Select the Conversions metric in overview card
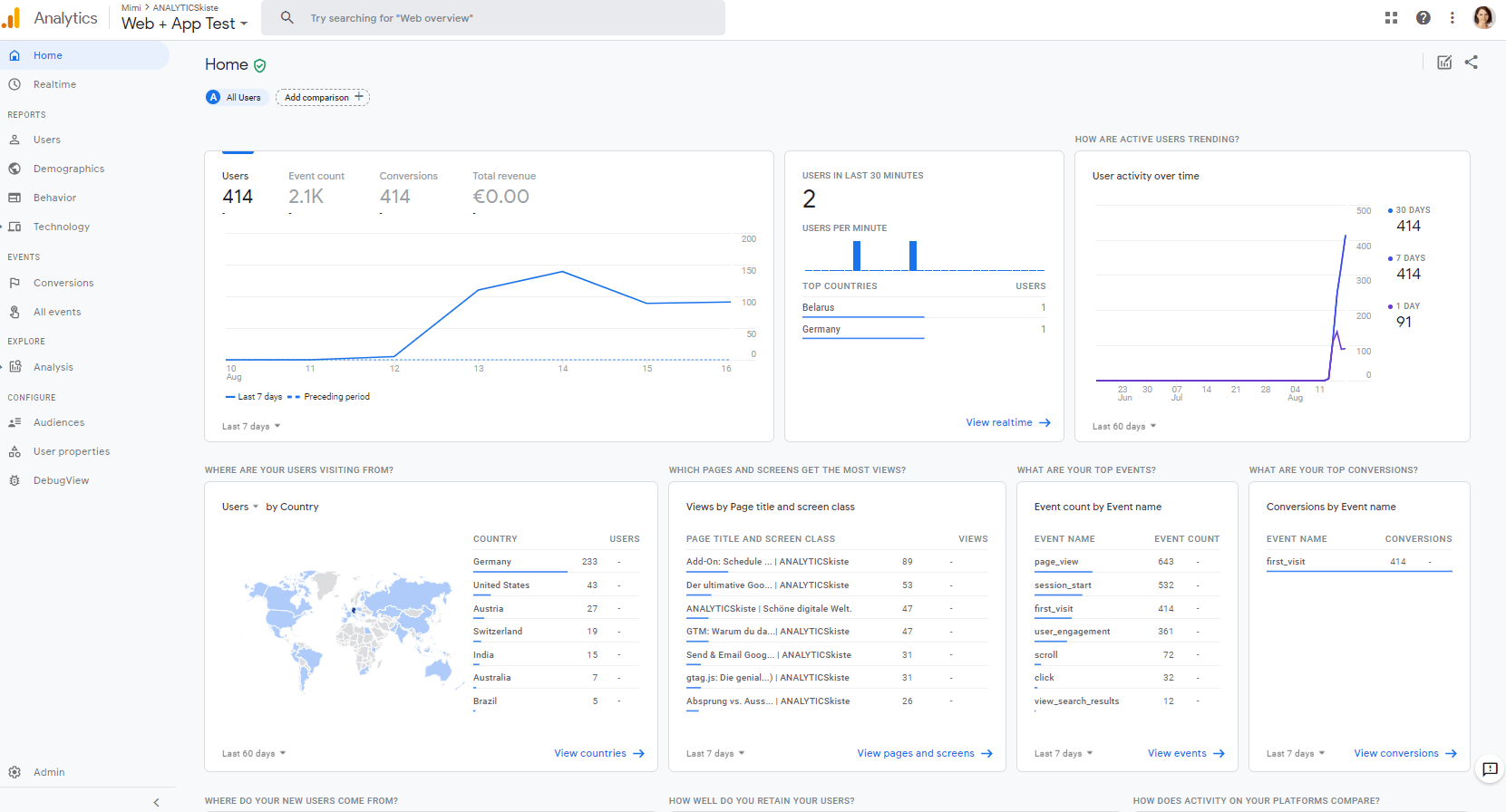This screenshot has height=812, width=1506. point(408,188)
